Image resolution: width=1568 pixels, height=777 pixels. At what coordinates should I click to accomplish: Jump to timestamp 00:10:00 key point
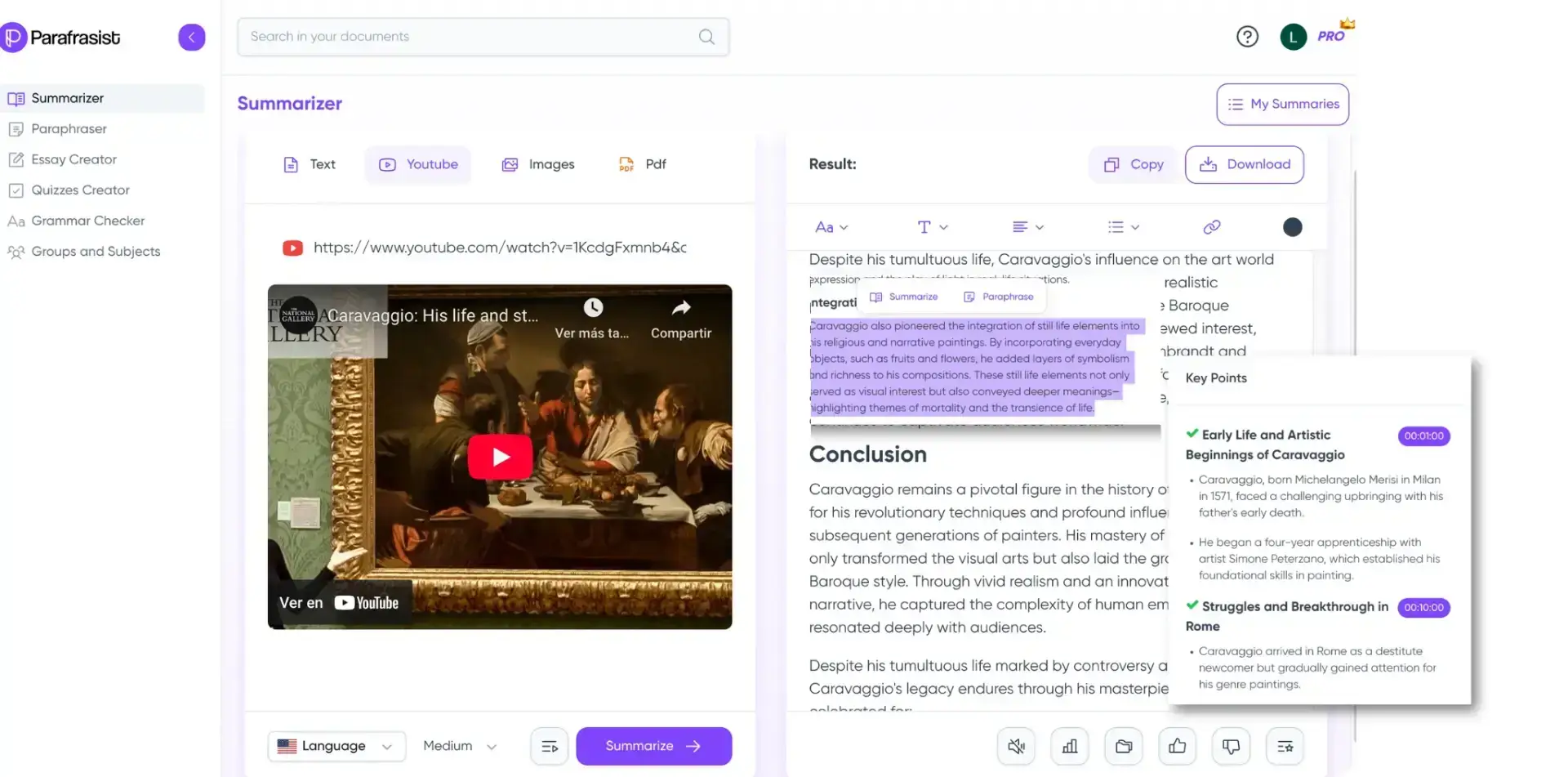pyautogui.click(x=1423, y=608)
